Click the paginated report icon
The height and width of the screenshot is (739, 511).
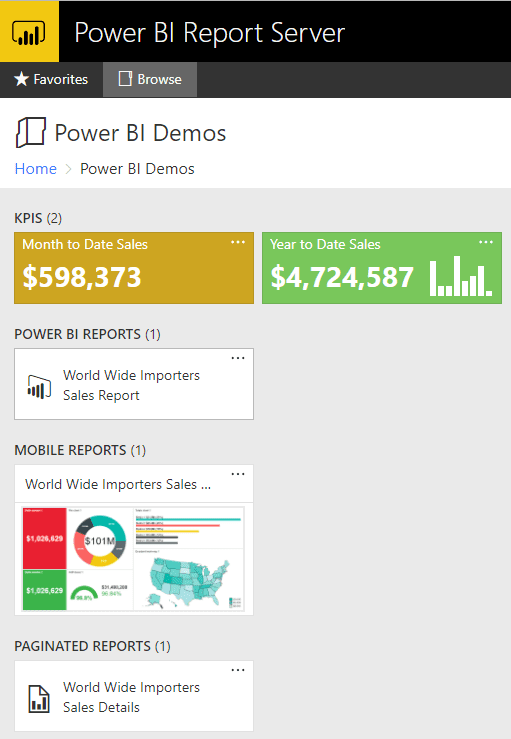(x=39, y=699)
